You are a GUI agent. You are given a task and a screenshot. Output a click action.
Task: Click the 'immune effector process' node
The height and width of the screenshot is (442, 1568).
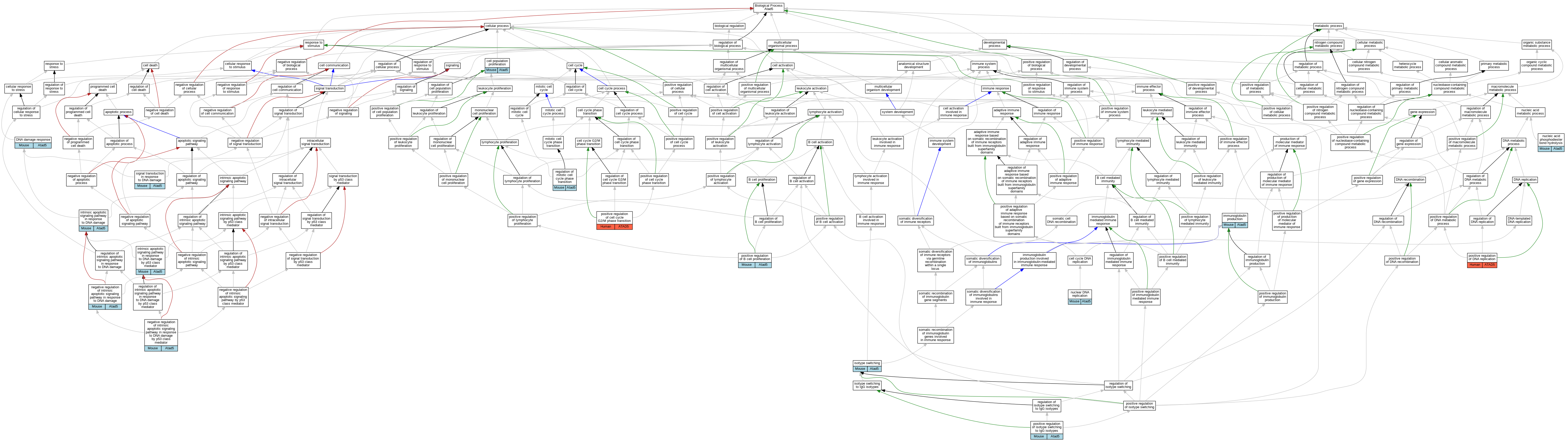coord(1148,88)
